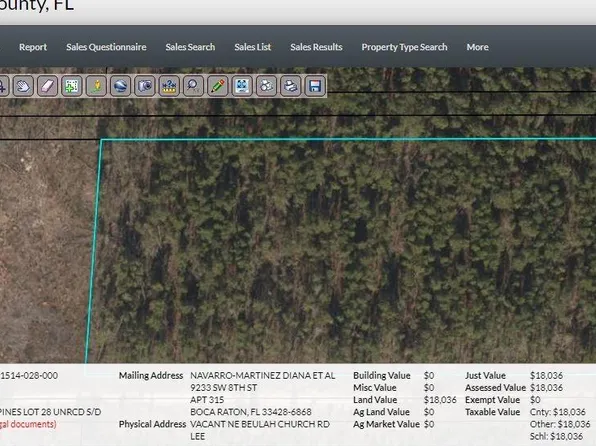The width and height of the screenshot is (596, 446).
Task: Click the partially visible zoom tool icon
Action: 3,86
